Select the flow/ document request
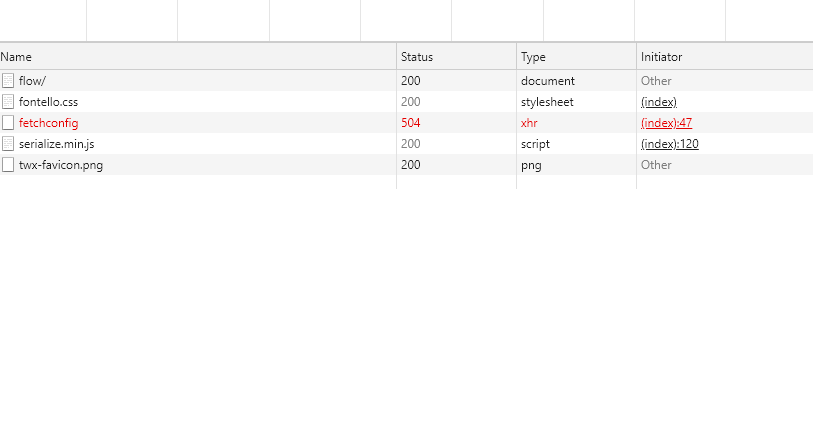813x432 pixels. tap(33, 81)
